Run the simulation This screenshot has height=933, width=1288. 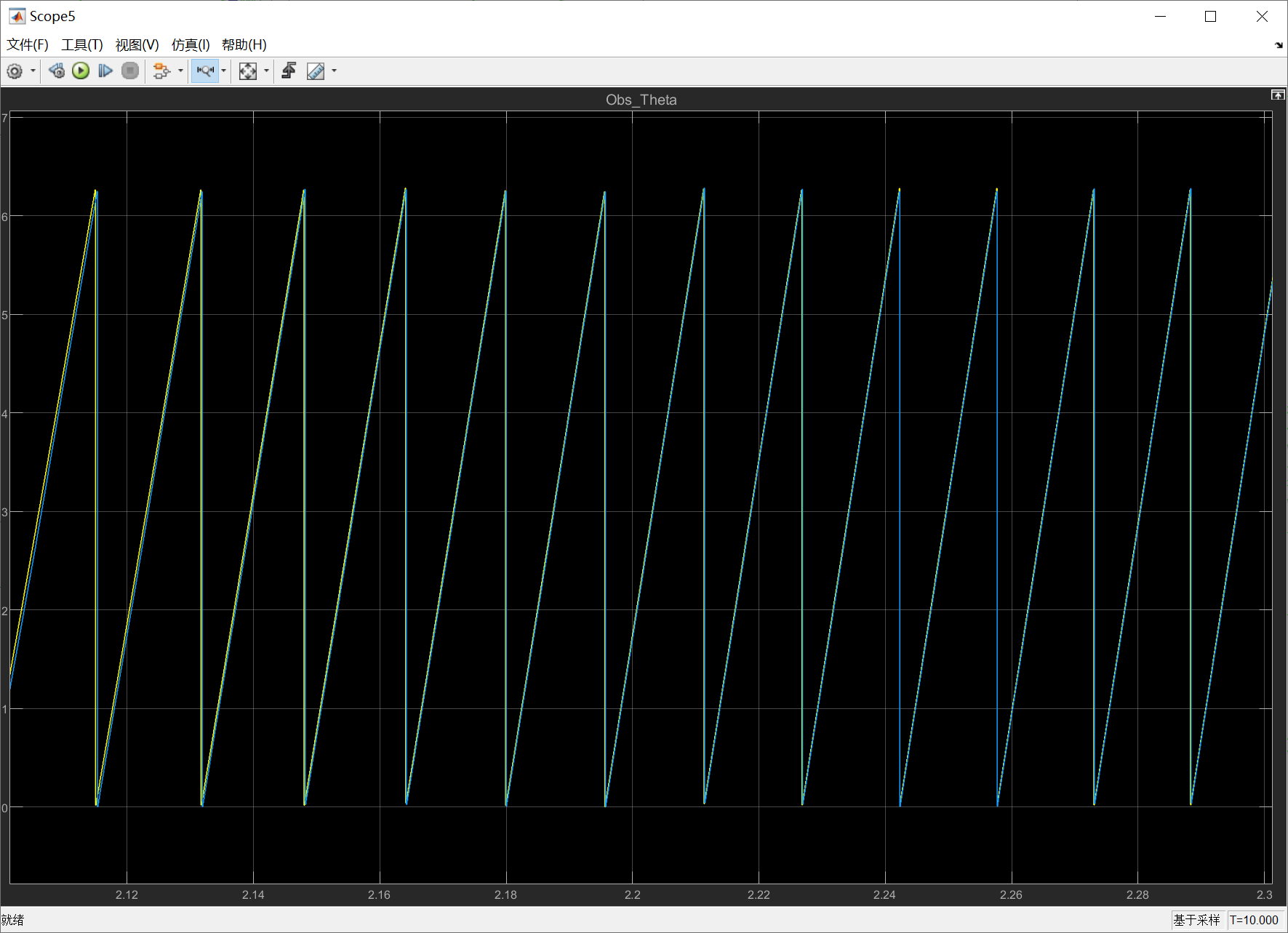[81, 71]
